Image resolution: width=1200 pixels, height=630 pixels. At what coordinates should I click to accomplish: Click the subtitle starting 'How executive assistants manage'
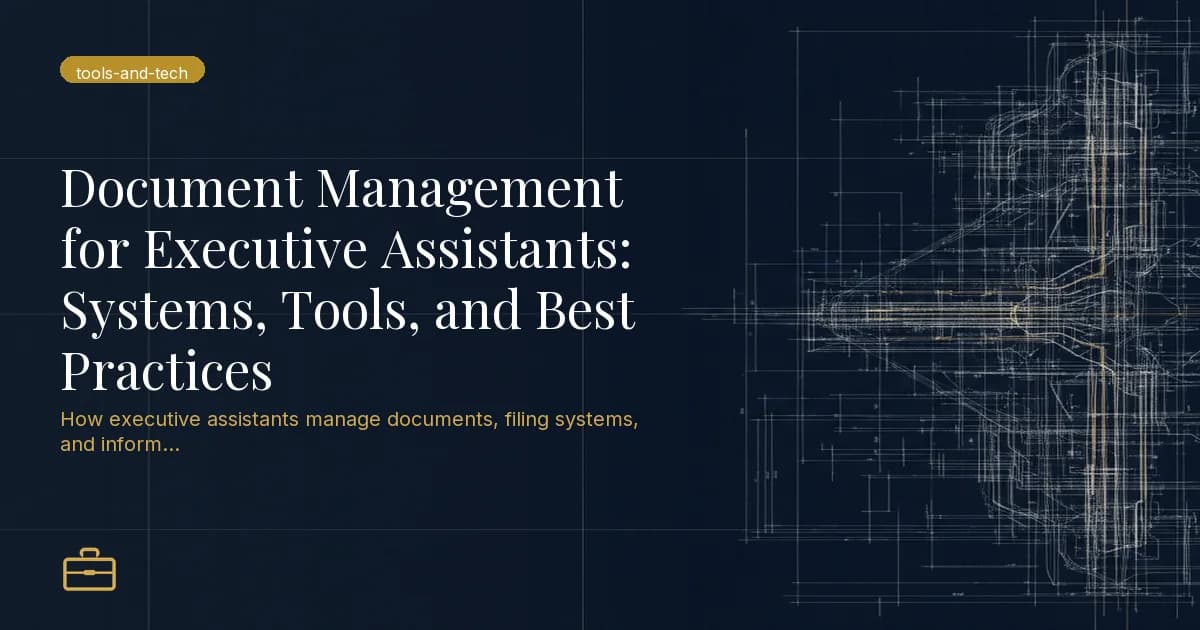click(349, 431)
